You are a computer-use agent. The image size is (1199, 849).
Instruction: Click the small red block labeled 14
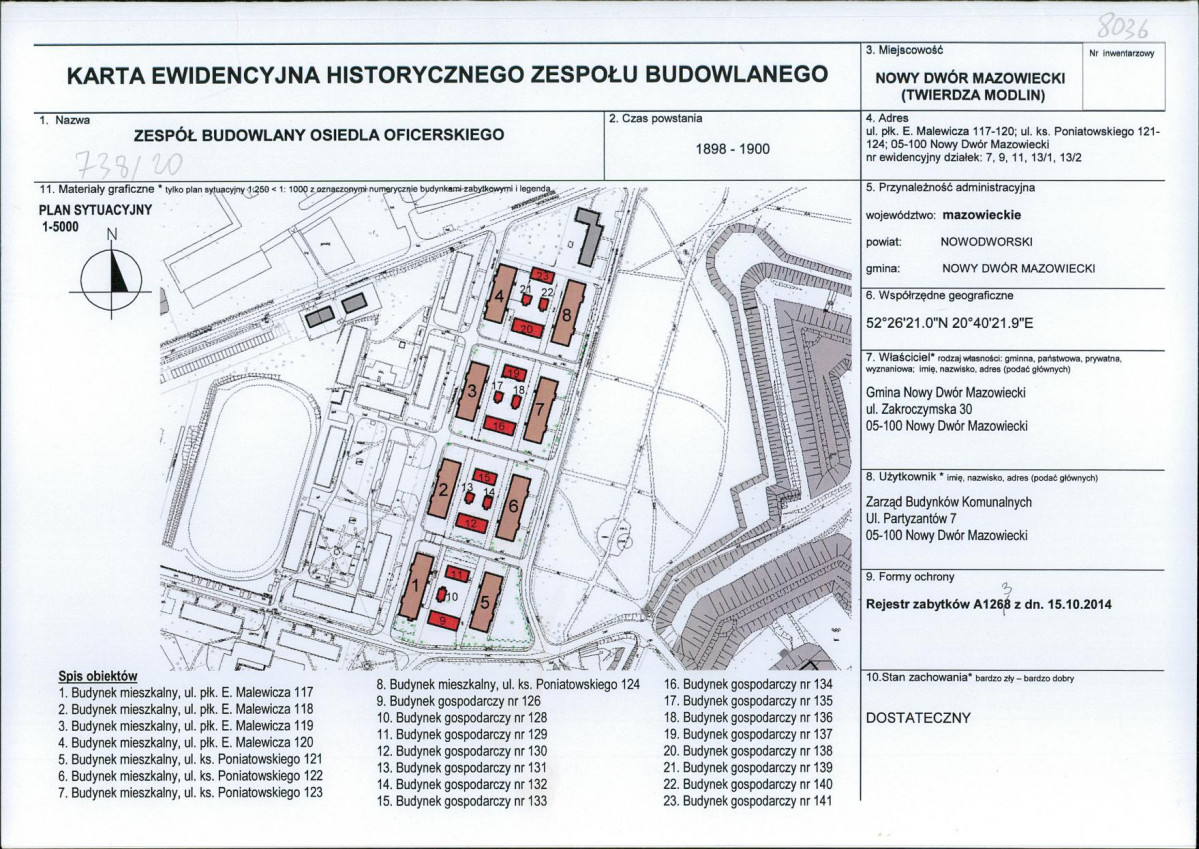[x=487, y=503]
